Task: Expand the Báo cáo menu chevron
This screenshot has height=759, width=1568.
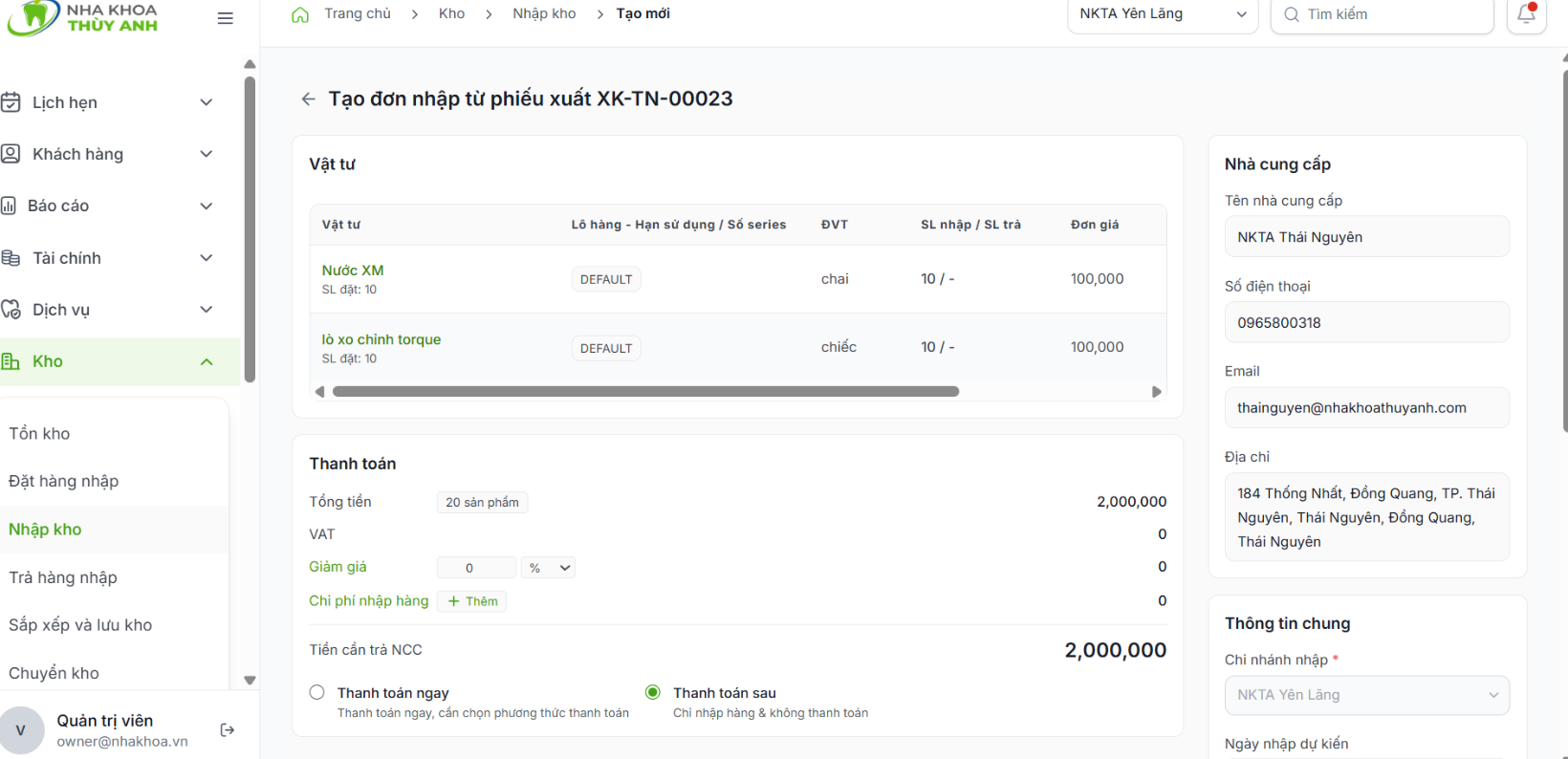Action: (207, 206)
